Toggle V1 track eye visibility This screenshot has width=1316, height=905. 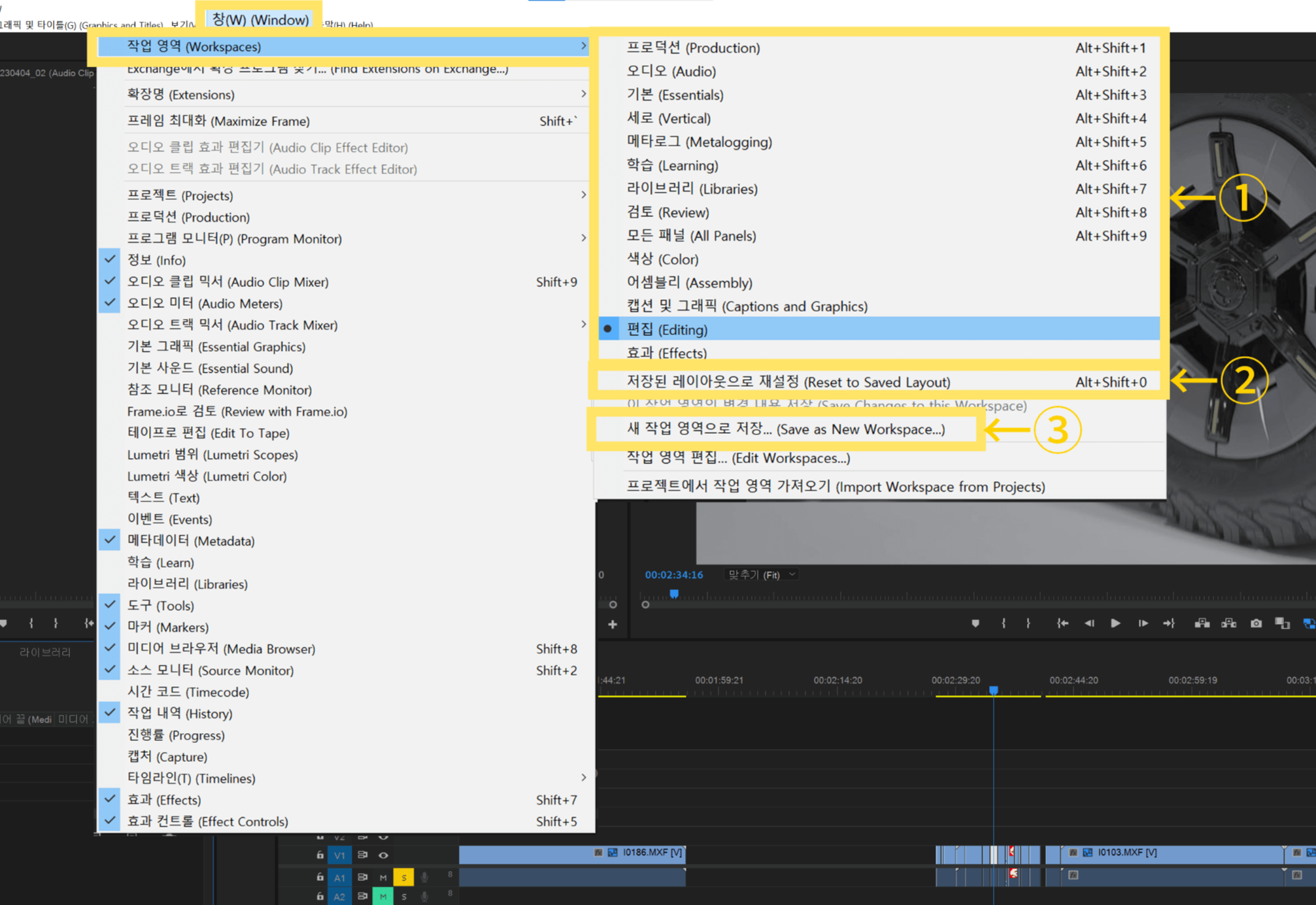[384, 855]
